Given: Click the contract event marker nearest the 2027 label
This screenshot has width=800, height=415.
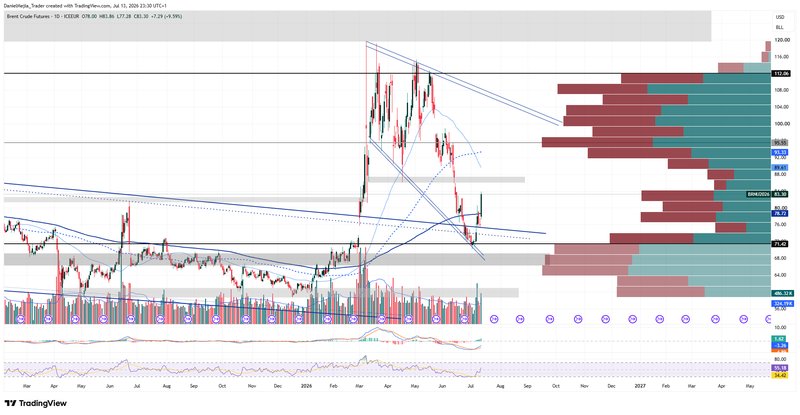Looking at the screenshot, I should (x=632, y=319).
